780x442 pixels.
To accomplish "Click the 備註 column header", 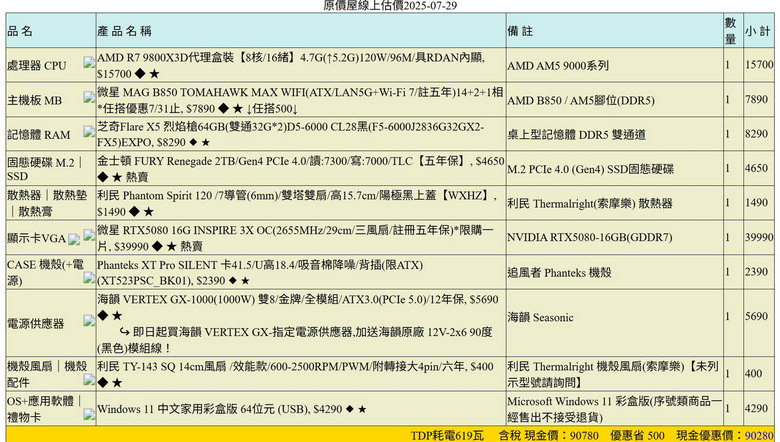I will pyautogui.click(x=520, y=31).
